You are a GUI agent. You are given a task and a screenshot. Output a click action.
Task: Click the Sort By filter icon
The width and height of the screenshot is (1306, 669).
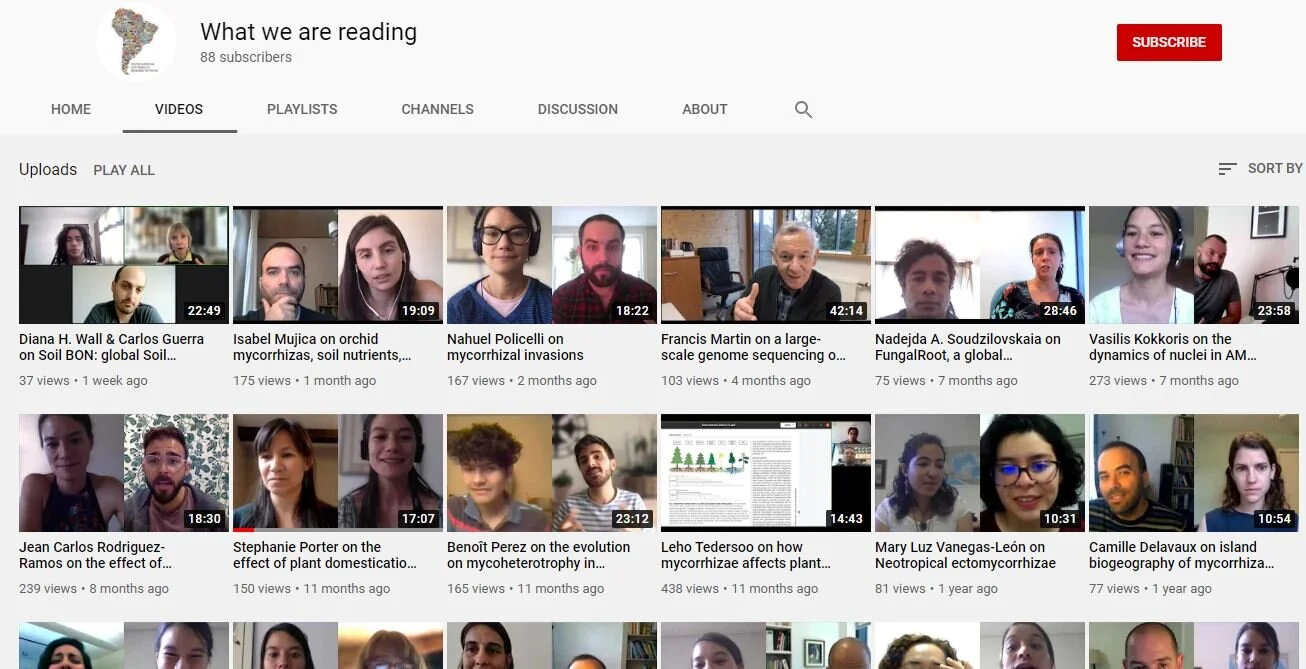tap(1226, 168)
